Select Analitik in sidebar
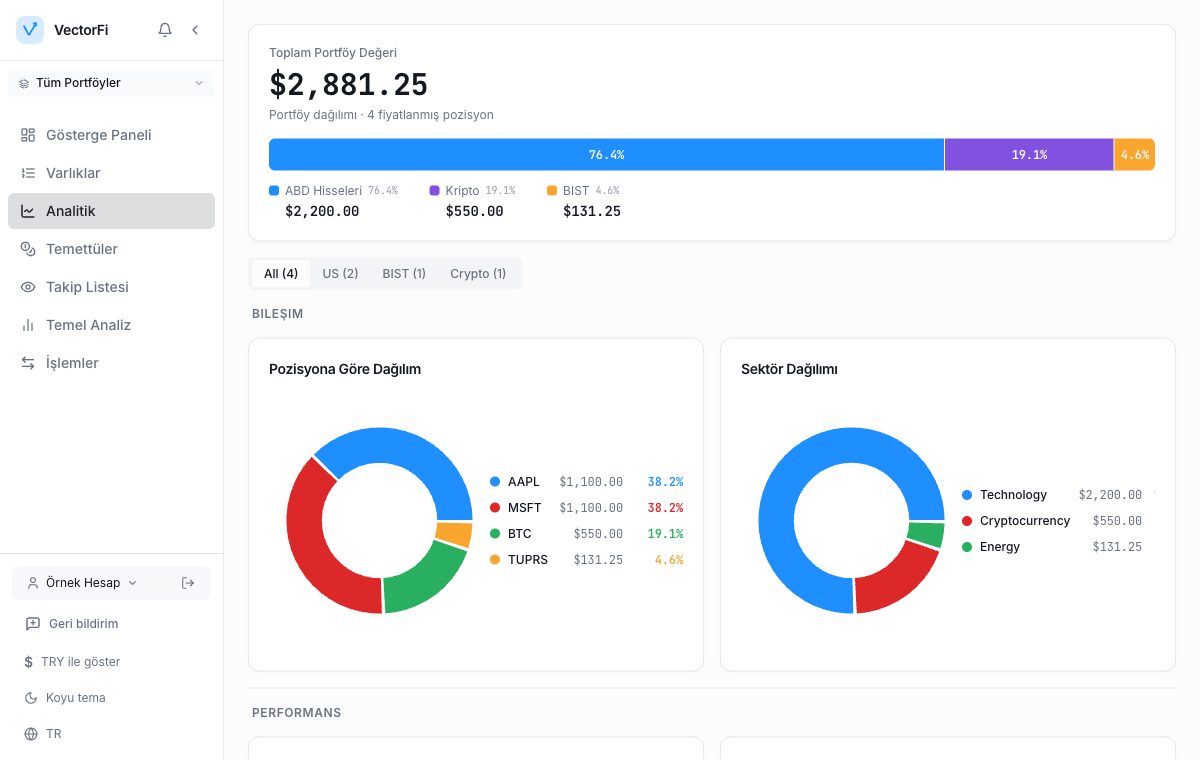The height and width of the screenshot is (760, 1200). [x=111, y=211]
